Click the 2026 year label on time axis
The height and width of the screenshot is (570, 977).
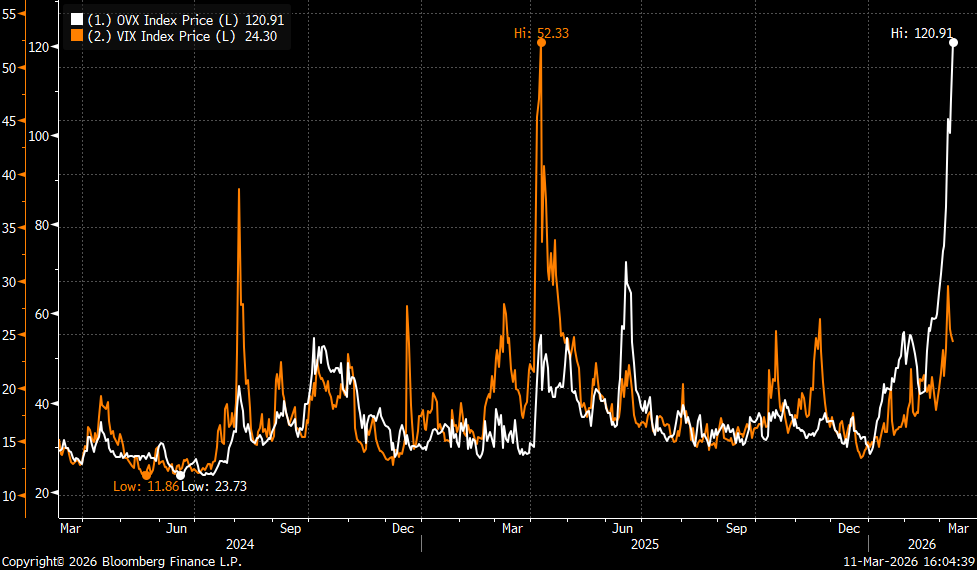[922, 545]
